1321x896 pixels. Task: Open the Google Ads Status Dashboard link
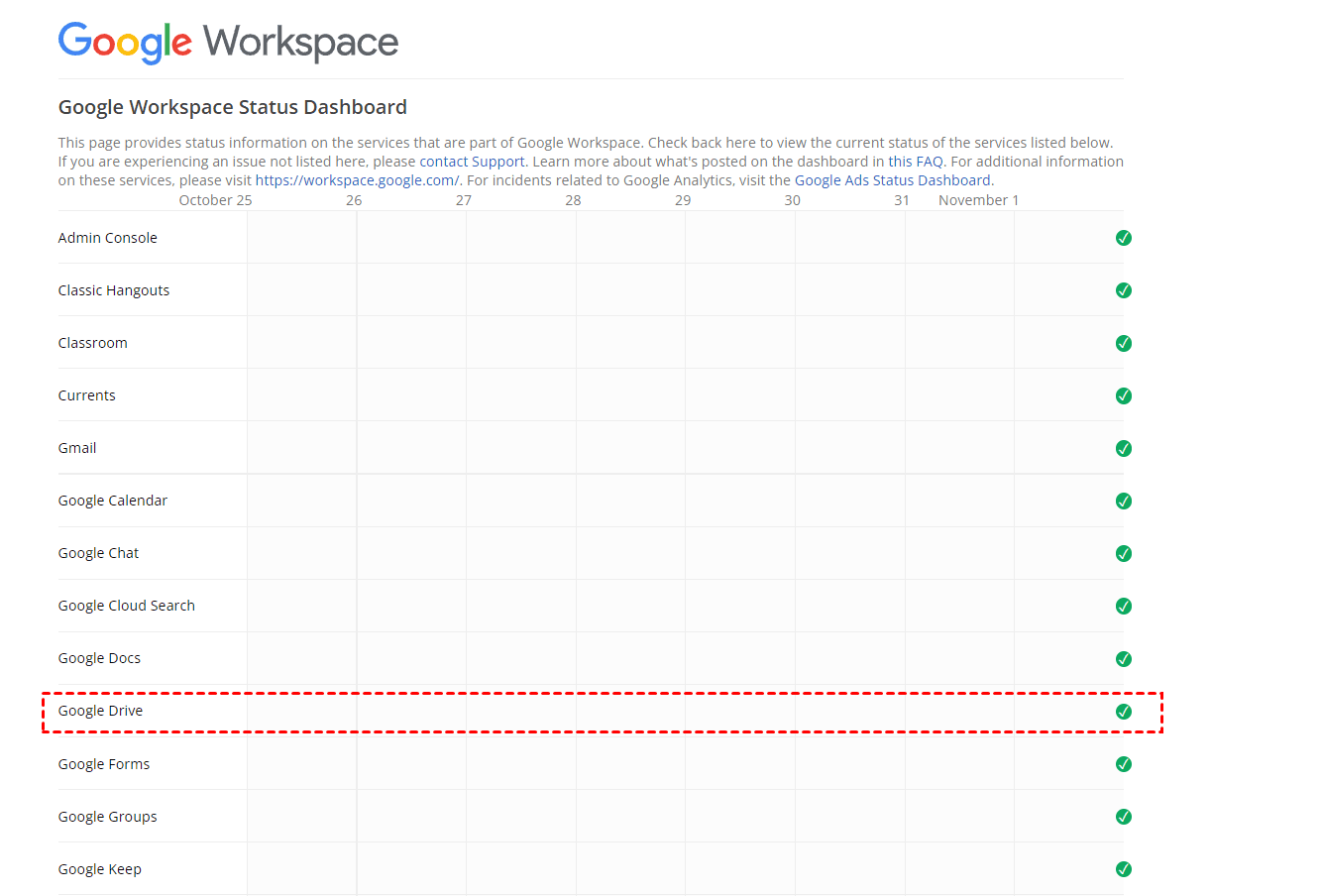pyautogui.click(x=893, y=180)
